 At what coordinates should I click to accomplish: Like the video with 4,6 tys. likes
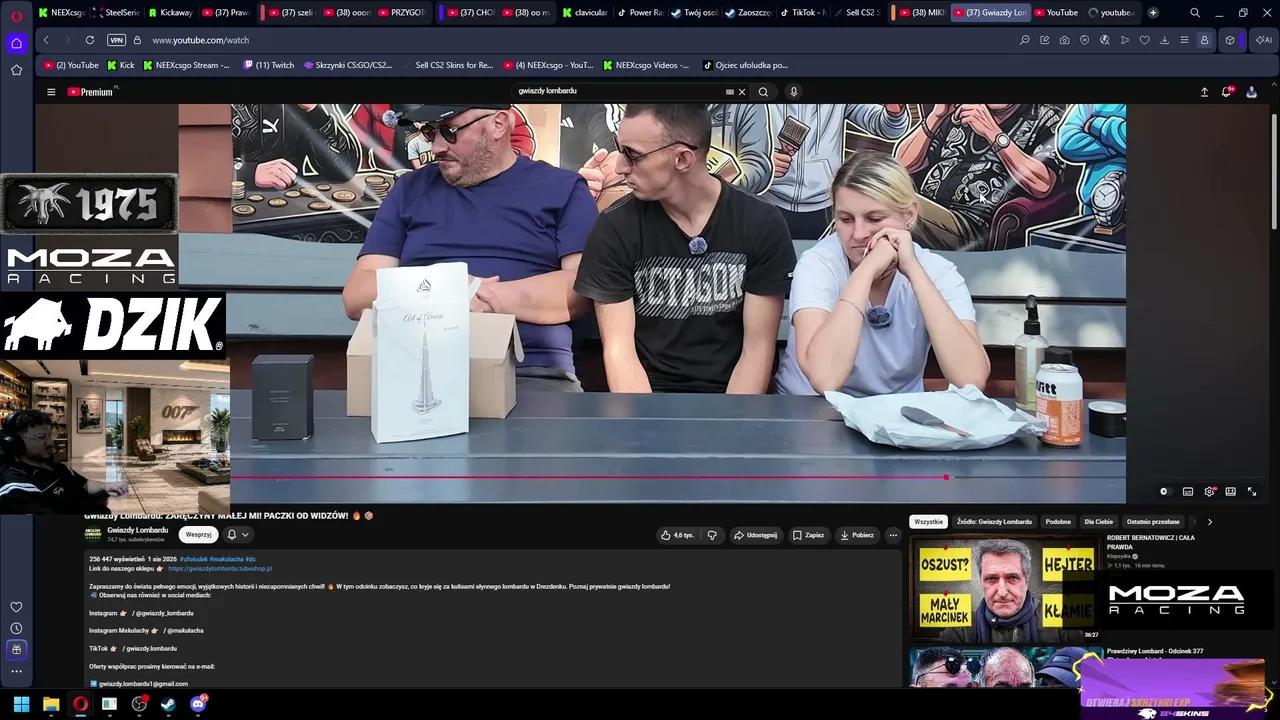click(x=677, y=535)
